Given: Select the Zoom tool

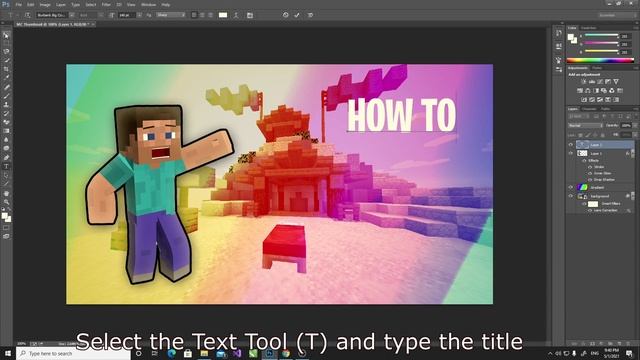Looking at the screenshot, I should 6,202.
